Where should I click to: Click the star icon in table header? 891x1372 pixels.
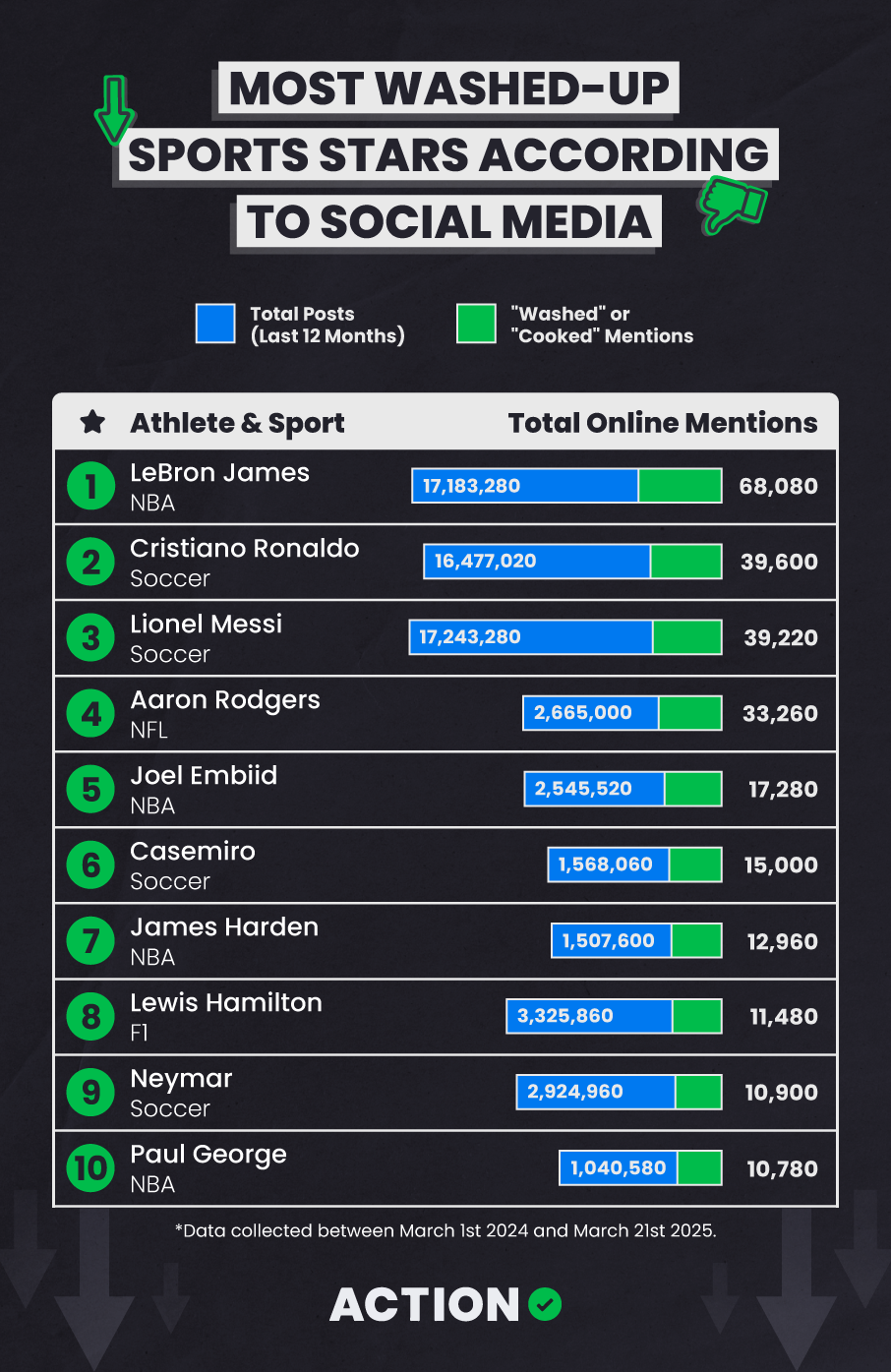coord(92,423)
